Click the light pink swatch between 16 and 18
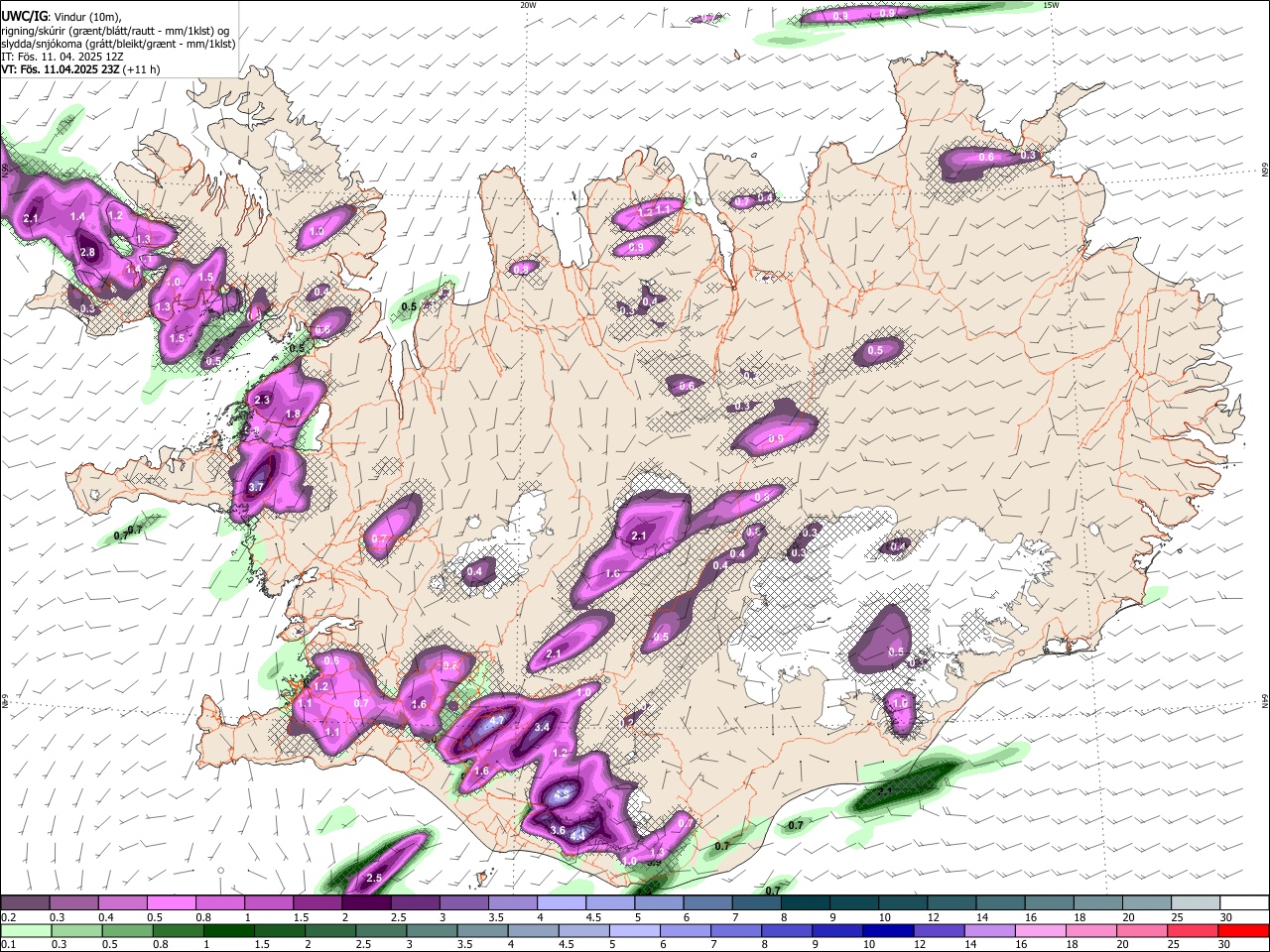The width and height of the screenshot is (1270, 952). pyautogui.click(x=1040, y=931)
